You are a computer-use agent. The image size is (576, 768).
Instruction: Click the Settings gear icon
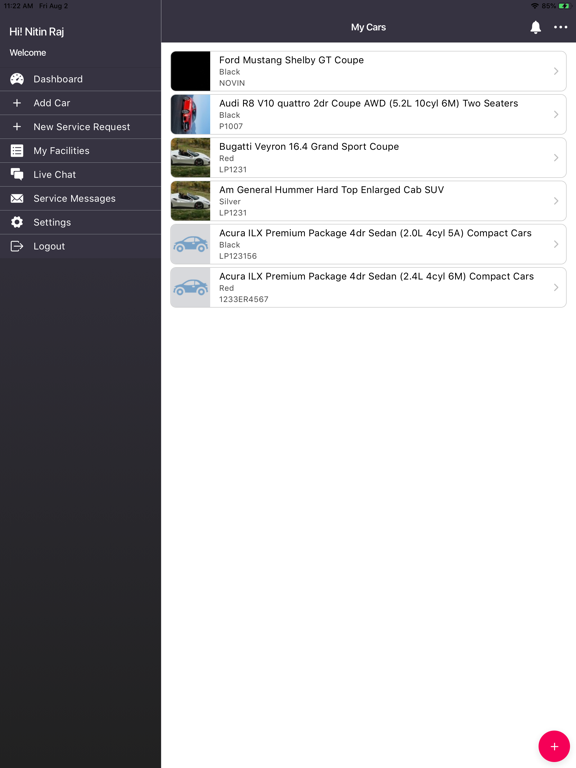17,222
